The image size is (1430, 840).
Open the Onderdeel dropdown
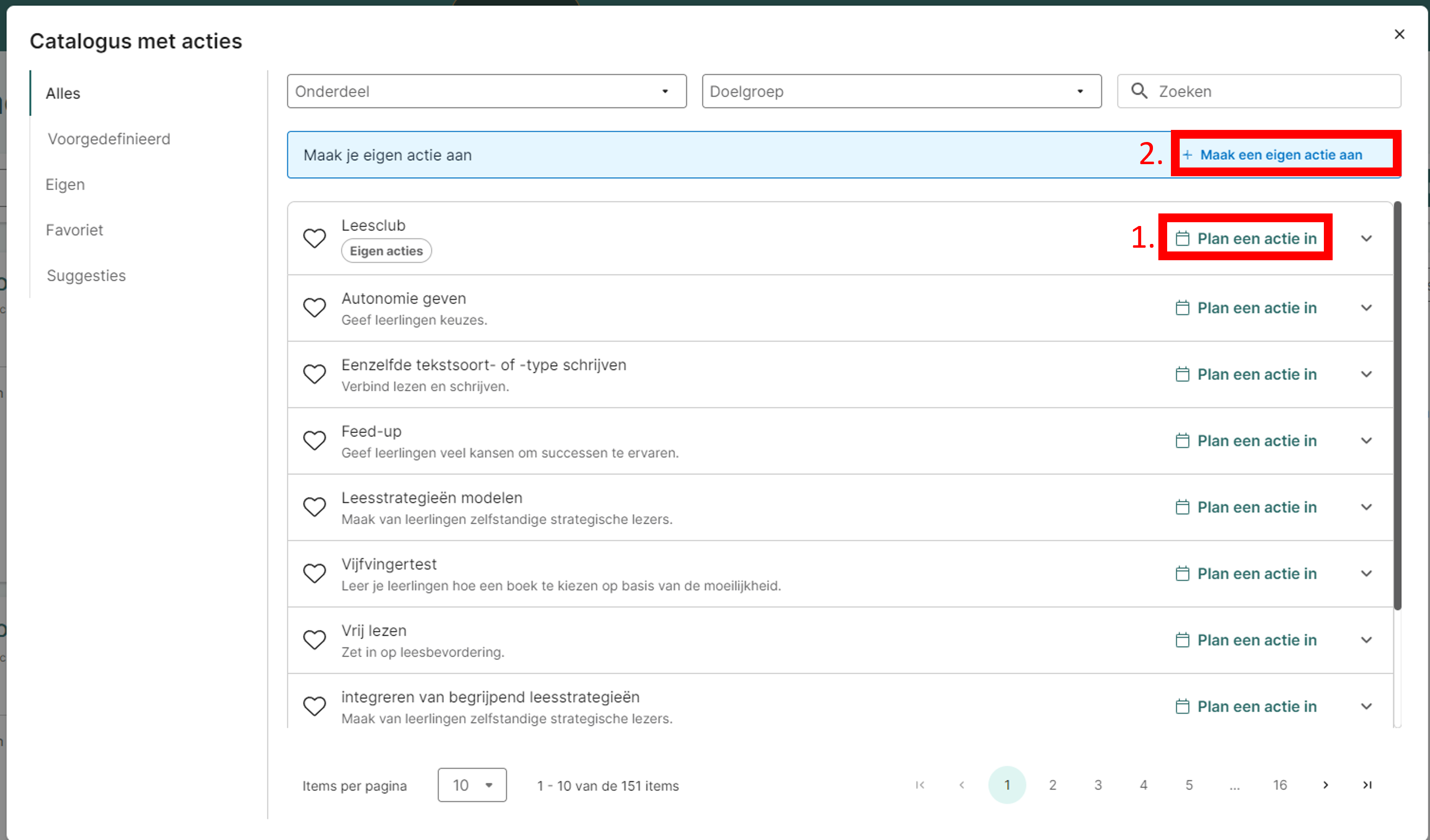click(486, 91)
